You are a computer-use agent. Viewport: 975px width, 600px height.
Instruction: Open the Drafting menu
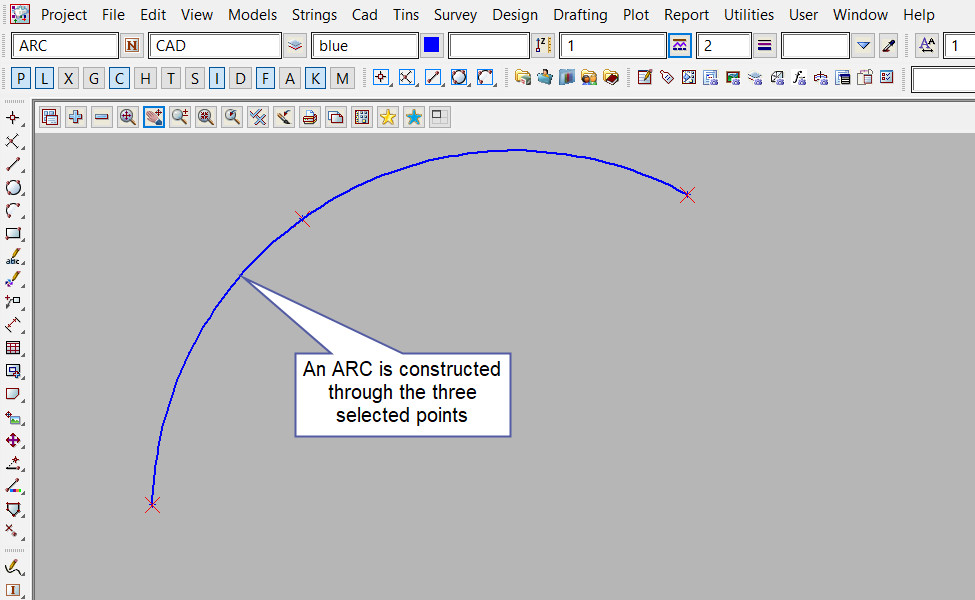tap(580, 15)
